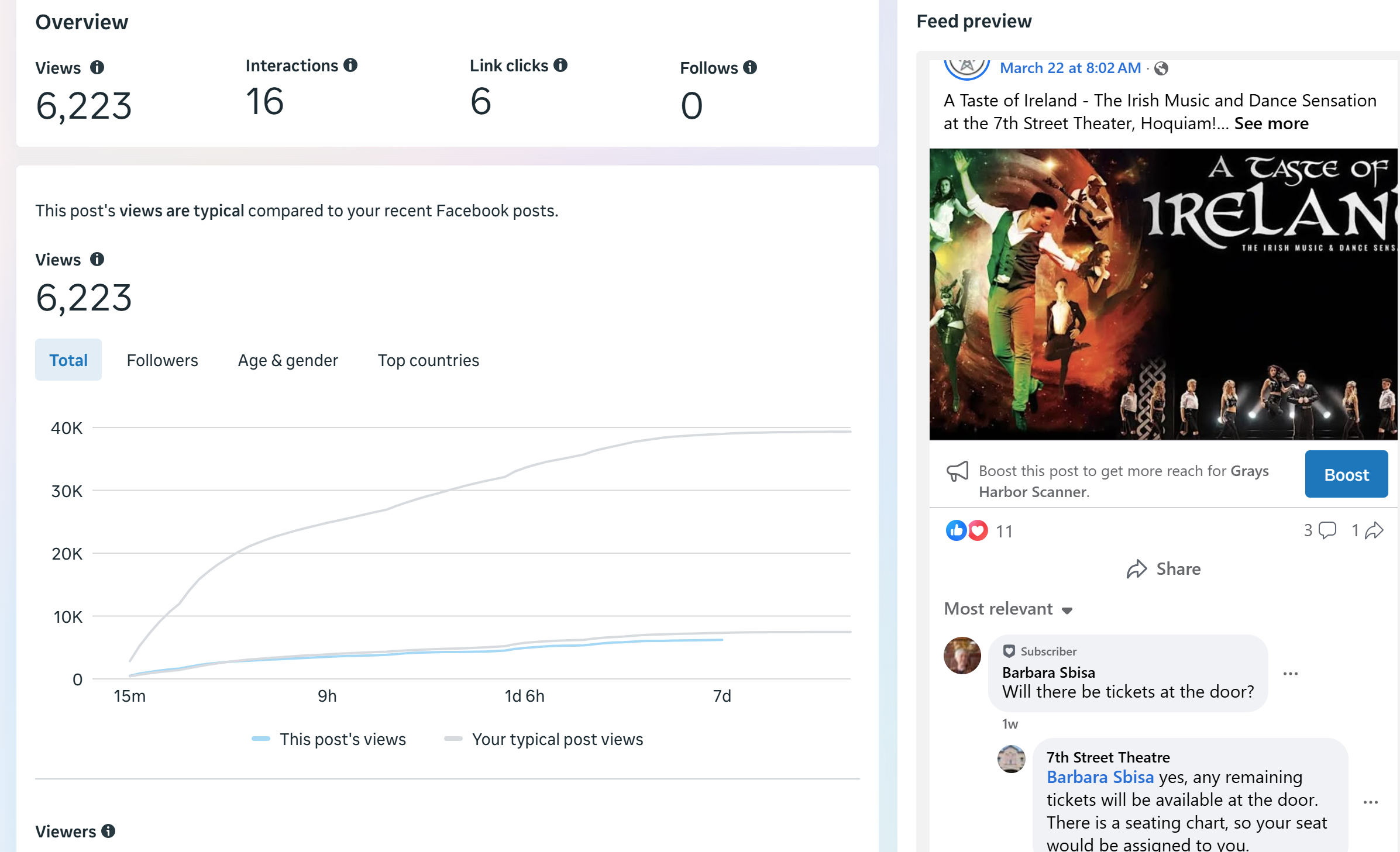
Task: Click the info icon next to Viewers
Action: [x=108, y=831]
